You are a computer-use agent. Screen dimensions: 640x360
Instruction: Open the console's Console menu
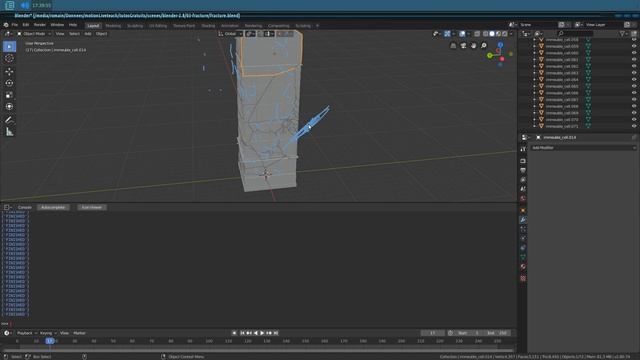click(24, 207)
